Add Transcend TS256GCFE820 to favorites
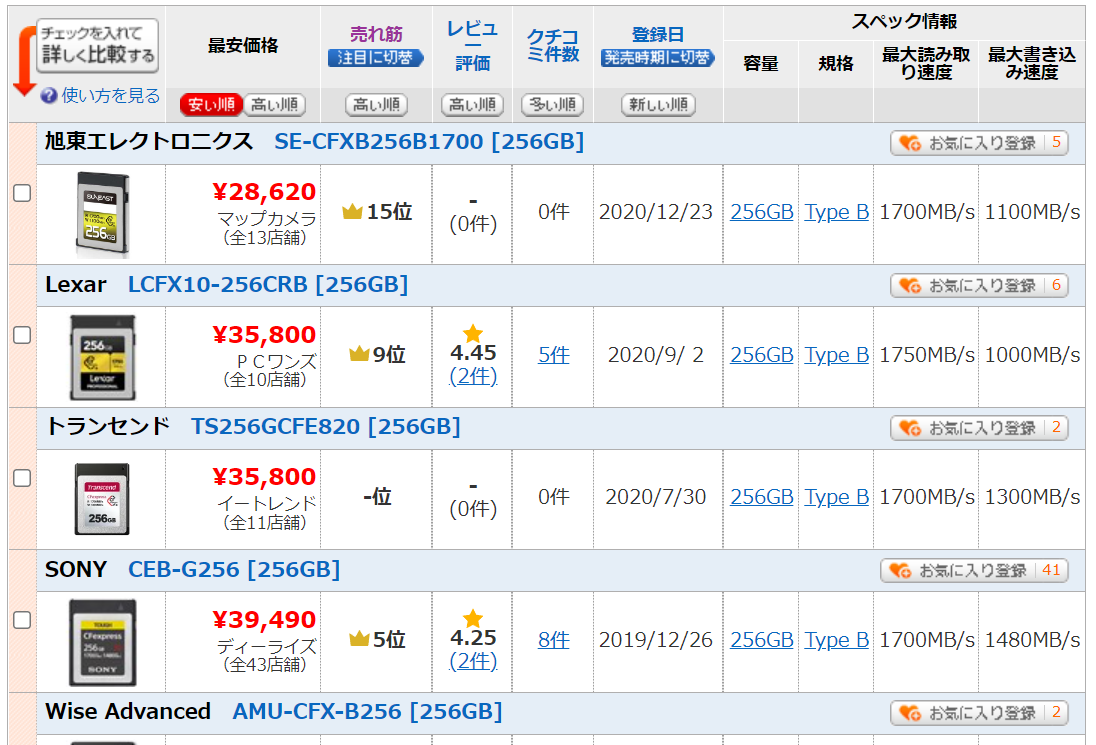 tap(979, 428)
